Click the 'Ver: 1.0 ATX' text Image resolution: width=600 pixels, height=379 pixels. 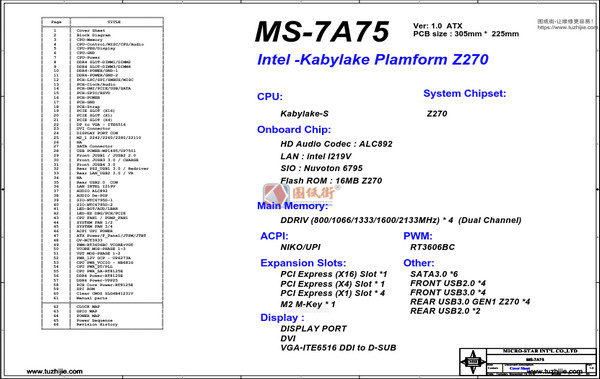coord(437,26)
